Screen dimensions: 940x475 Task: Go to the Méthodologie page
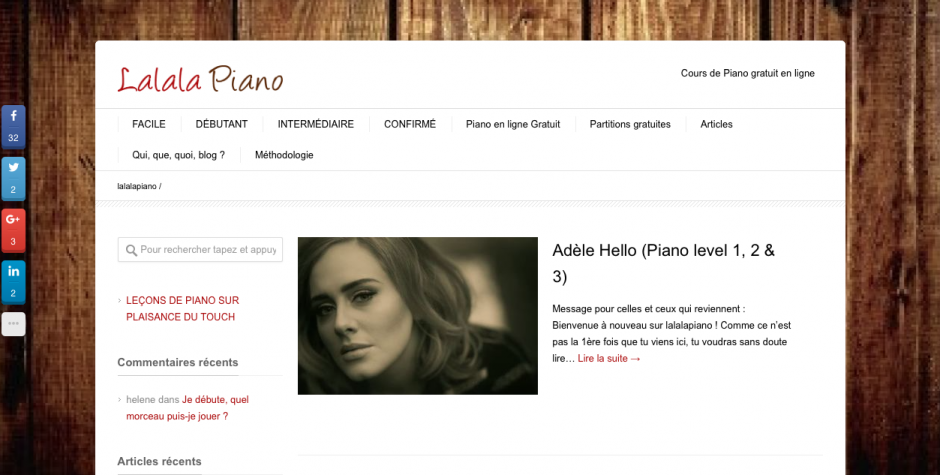click(x=284, y=155)
